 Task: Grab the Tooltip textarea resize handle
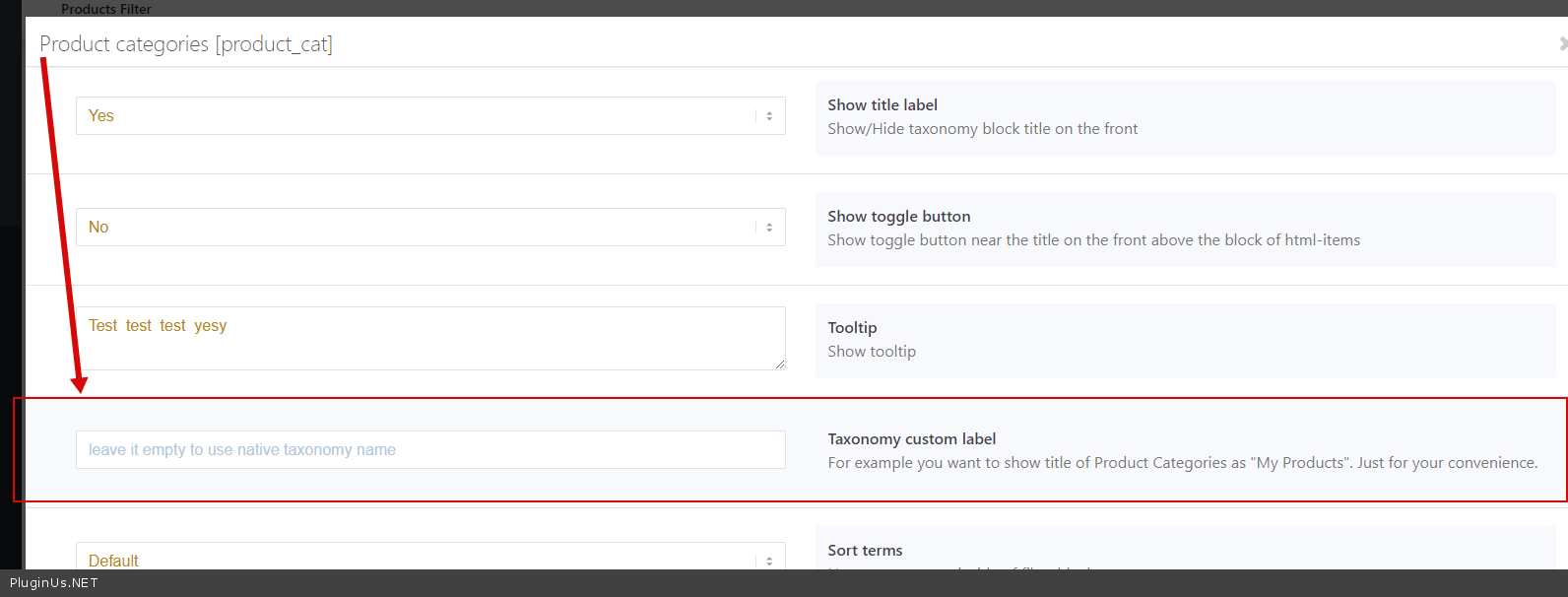[x=780, y=365]
